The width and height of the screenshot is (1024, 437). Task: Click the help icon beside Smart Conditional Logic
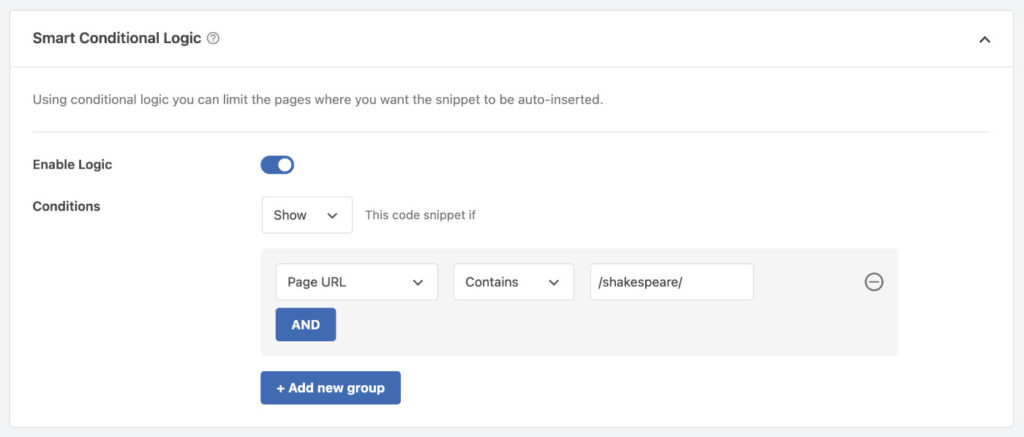[x=213, y=39]
